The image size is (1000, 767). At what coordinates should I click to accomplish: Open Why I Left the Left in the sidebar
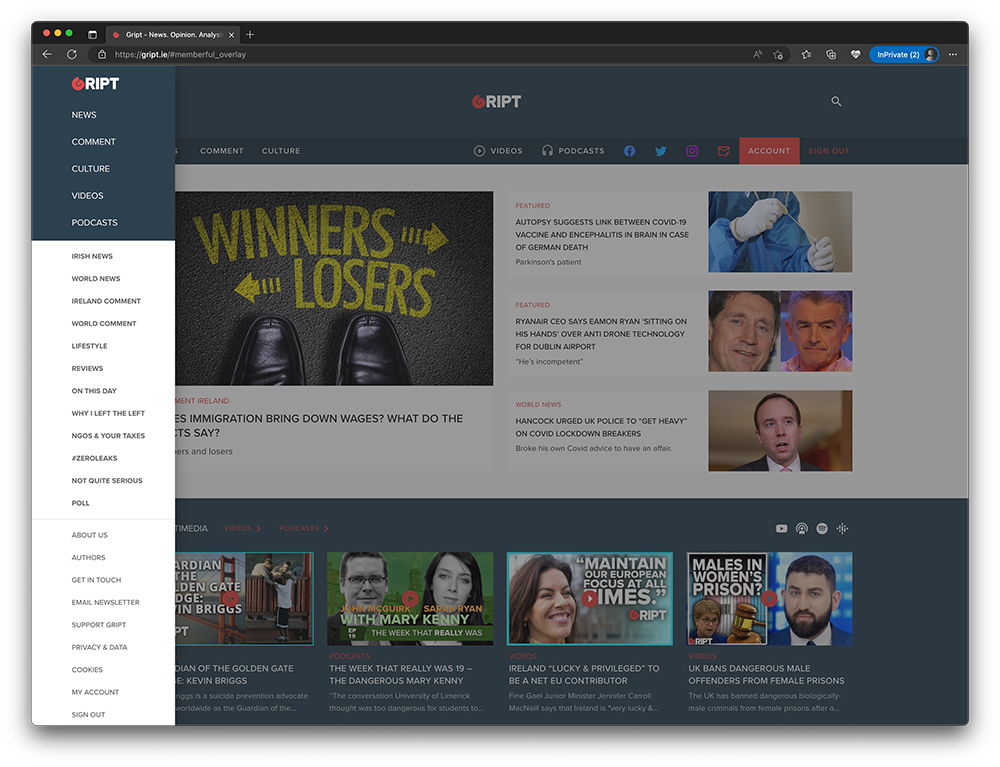108,413
